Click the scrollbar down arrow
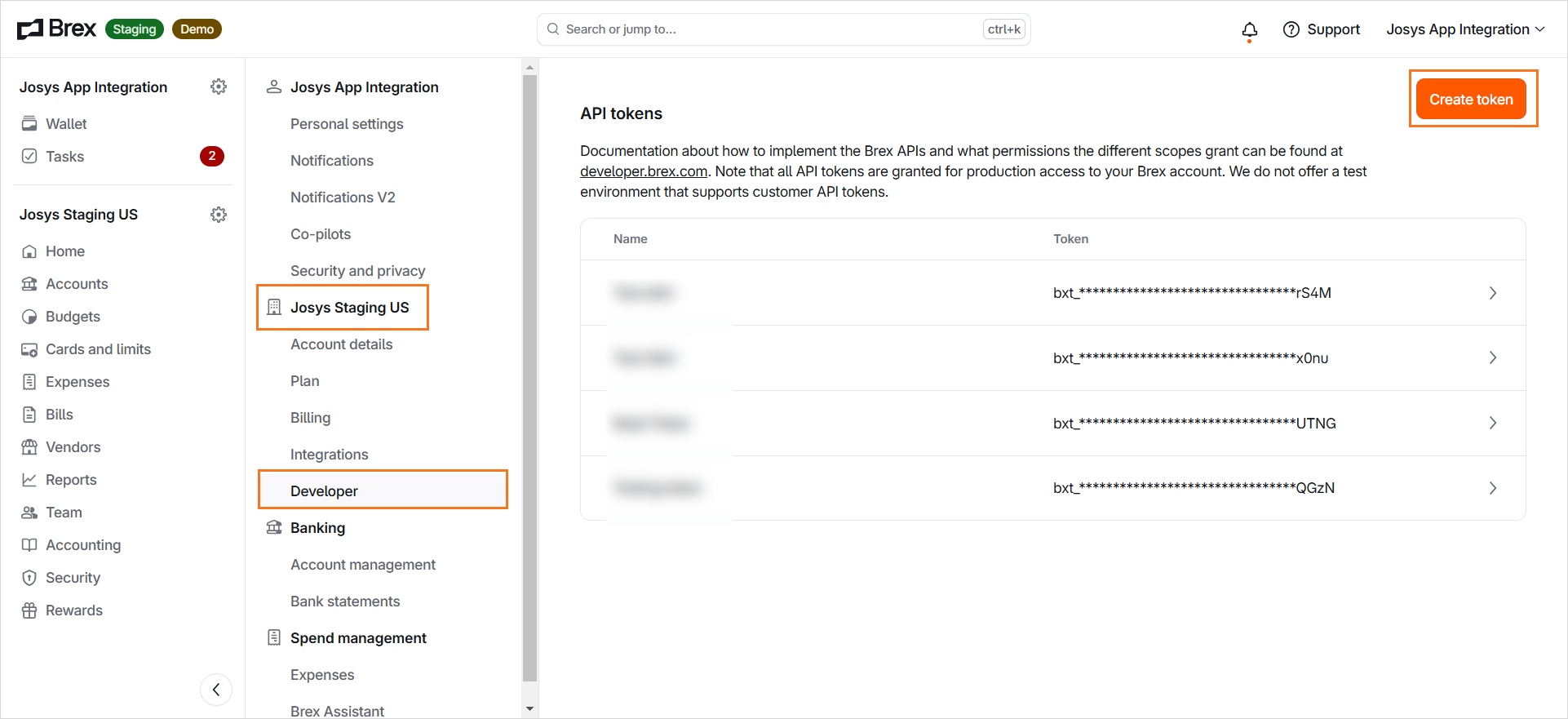The image size is (1568, 719). pyautogui.click(x=529, y=708)
